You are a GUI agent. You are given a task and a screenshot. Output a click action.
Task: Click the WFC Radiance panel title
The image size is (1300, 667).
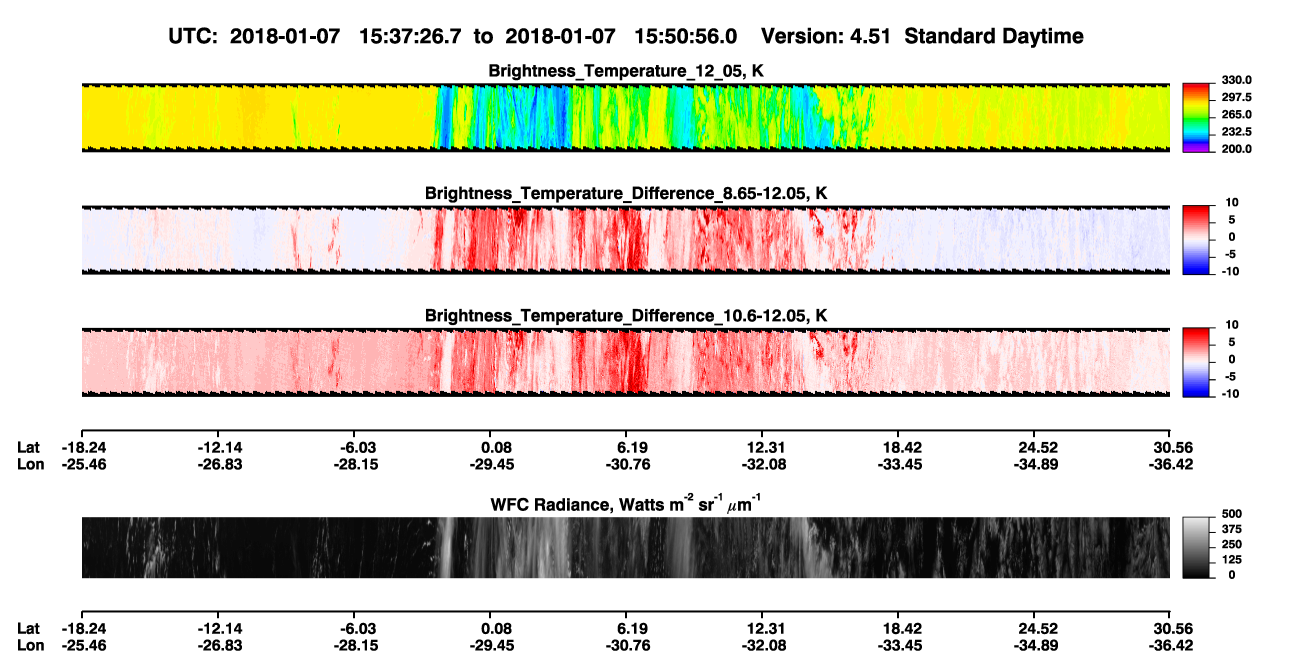pyautogui.click(x=626, y=504)
